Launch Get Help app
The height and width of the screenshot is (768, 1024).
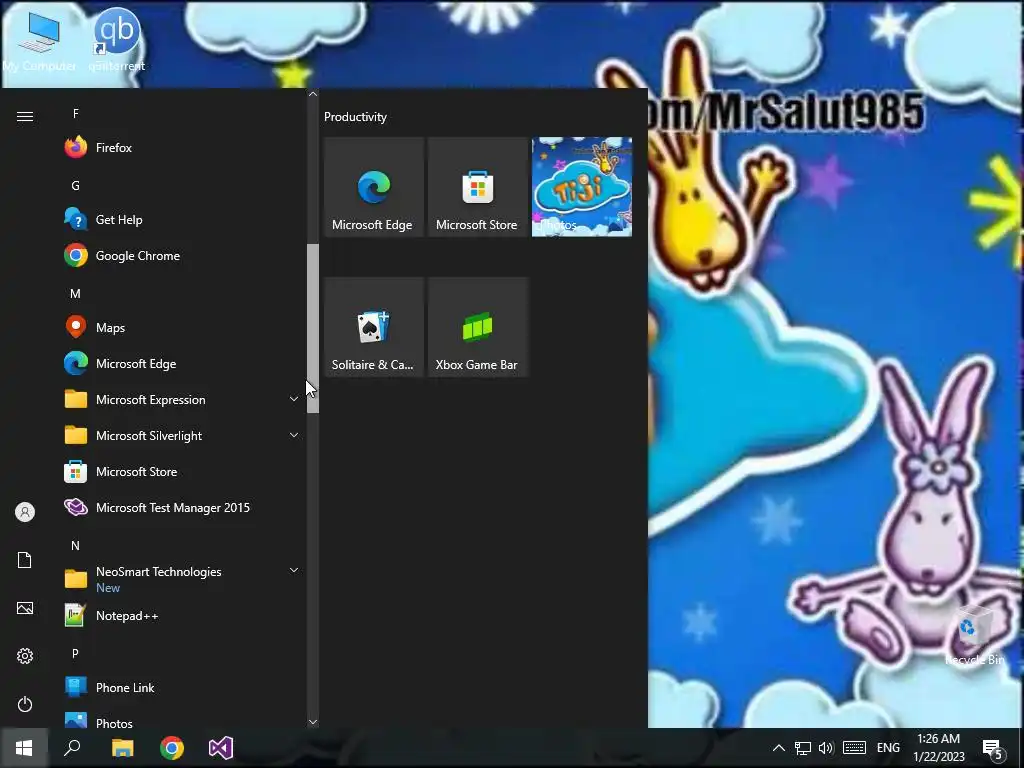[182, 219]
